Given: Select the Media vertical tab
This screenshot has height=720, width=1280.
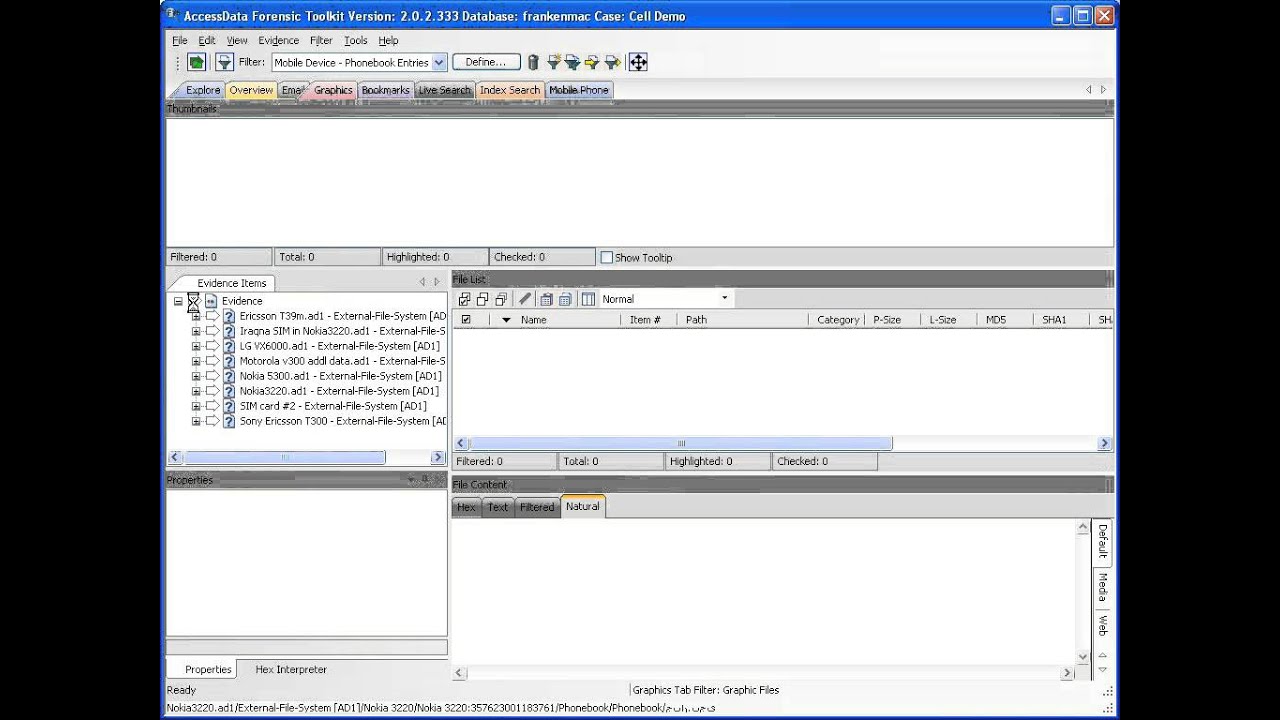Looking at the screenshot, I should pos(1102,588).
